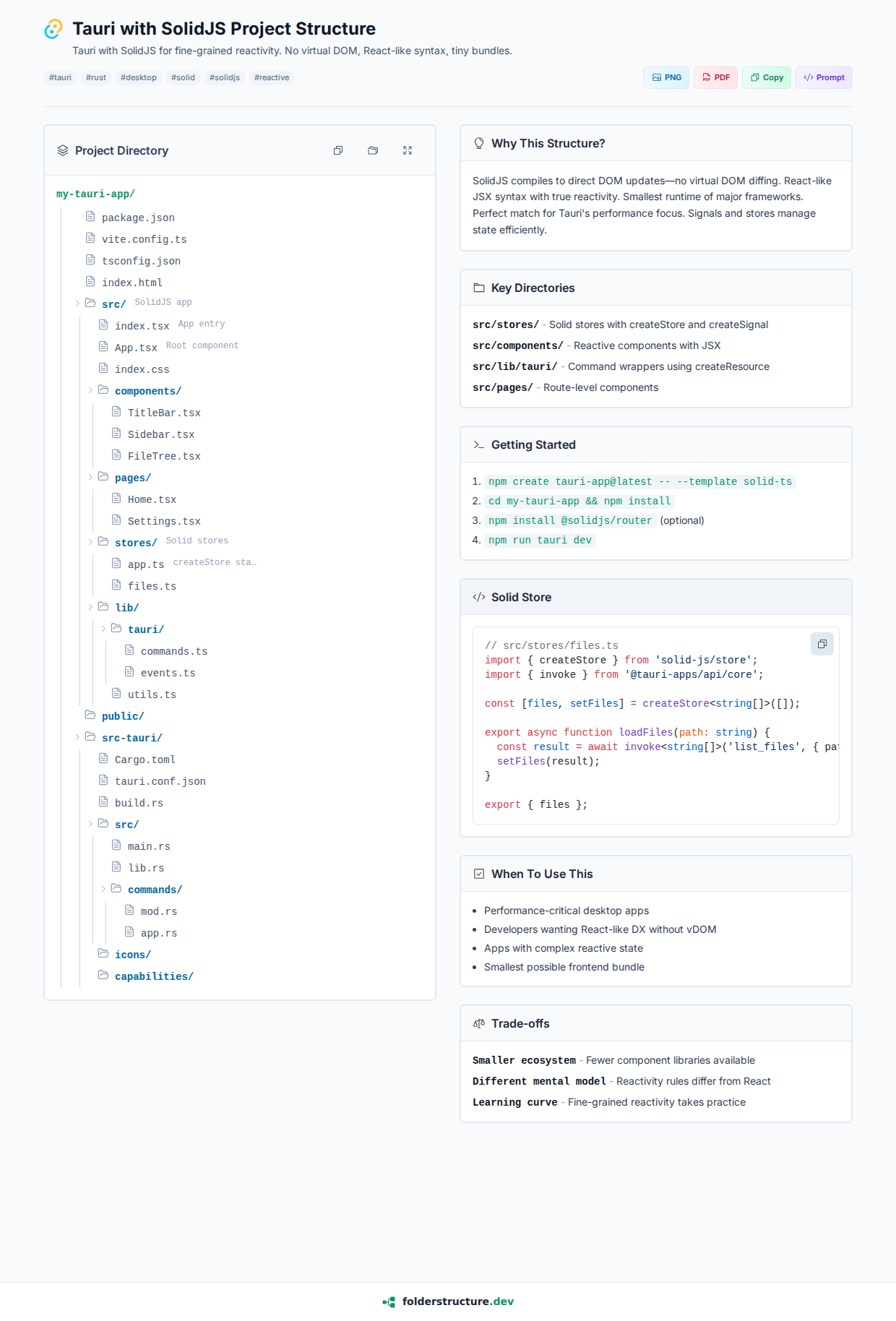
Task: Click the copy icon in Project Directory header
Action: click(x=338, y=150)
